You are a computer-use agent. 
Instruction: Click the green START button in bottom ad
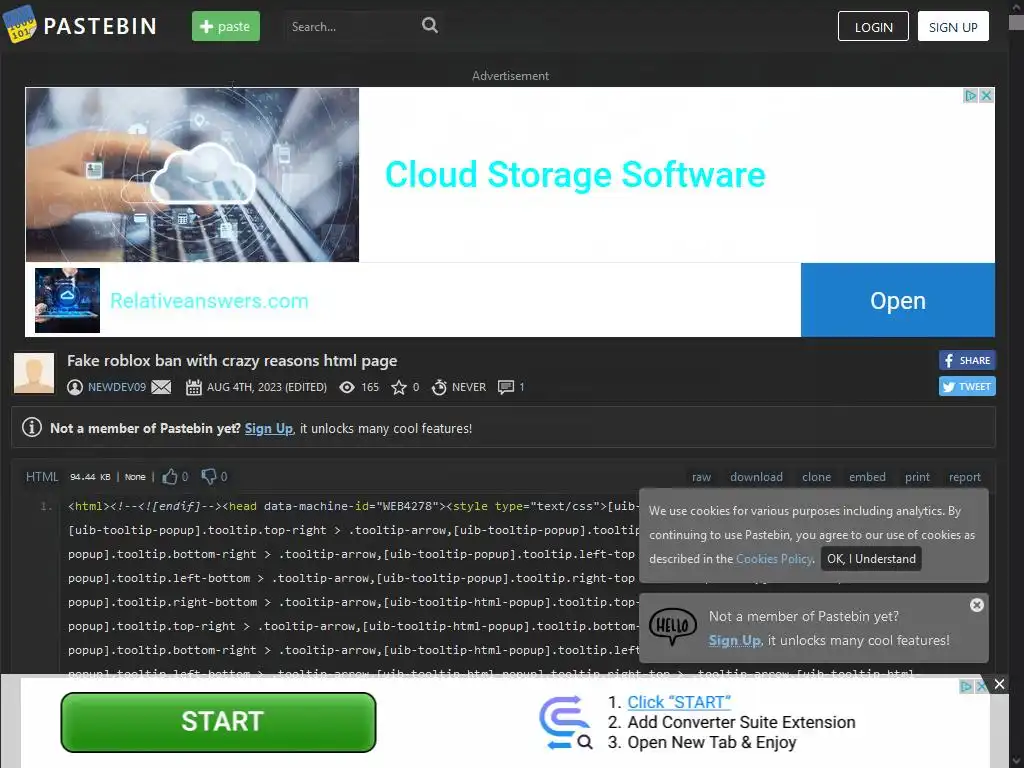(218, 722)
